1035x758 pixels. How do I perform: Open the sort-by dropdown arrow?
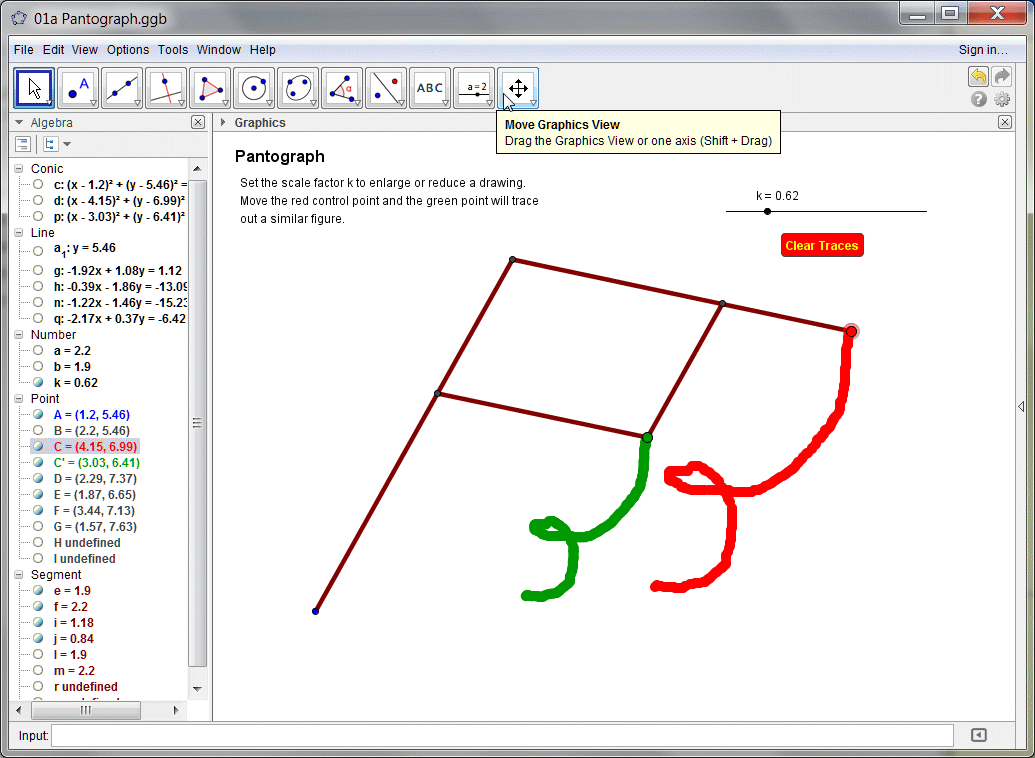coord(67,144)
